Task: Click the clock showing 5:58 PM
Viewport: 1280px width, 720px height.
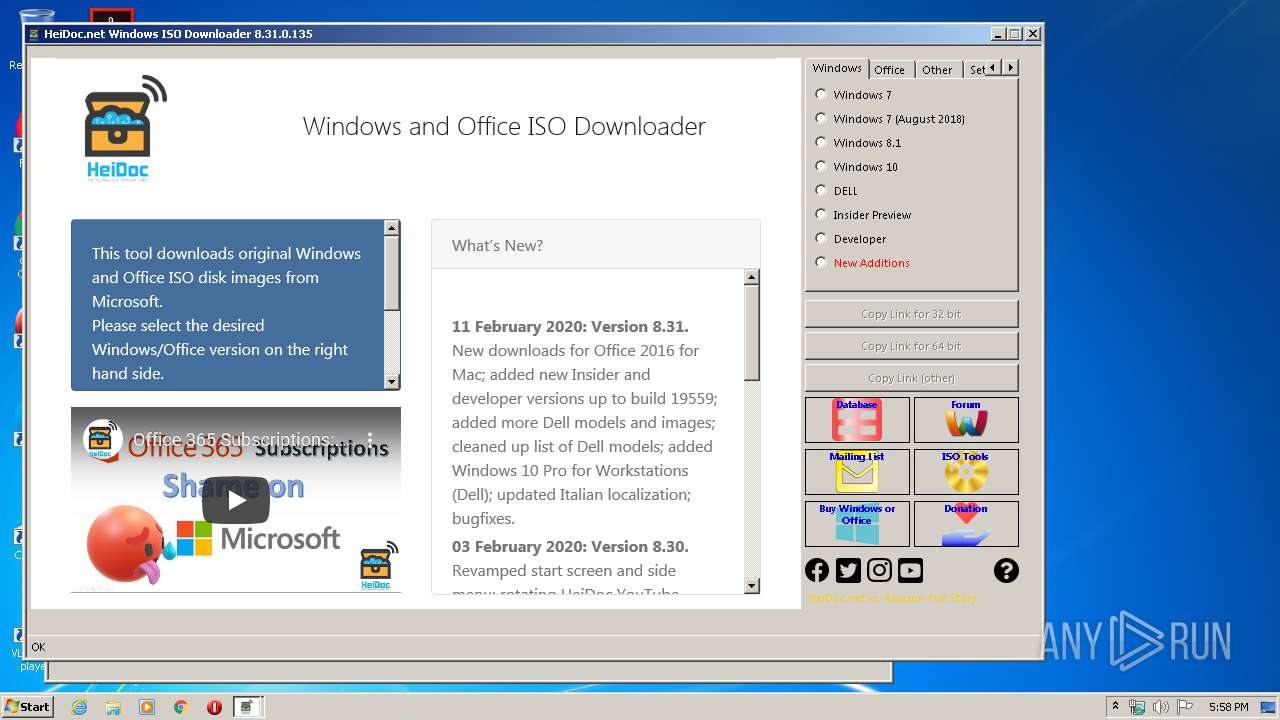Action: click(x=1228, y=707)
